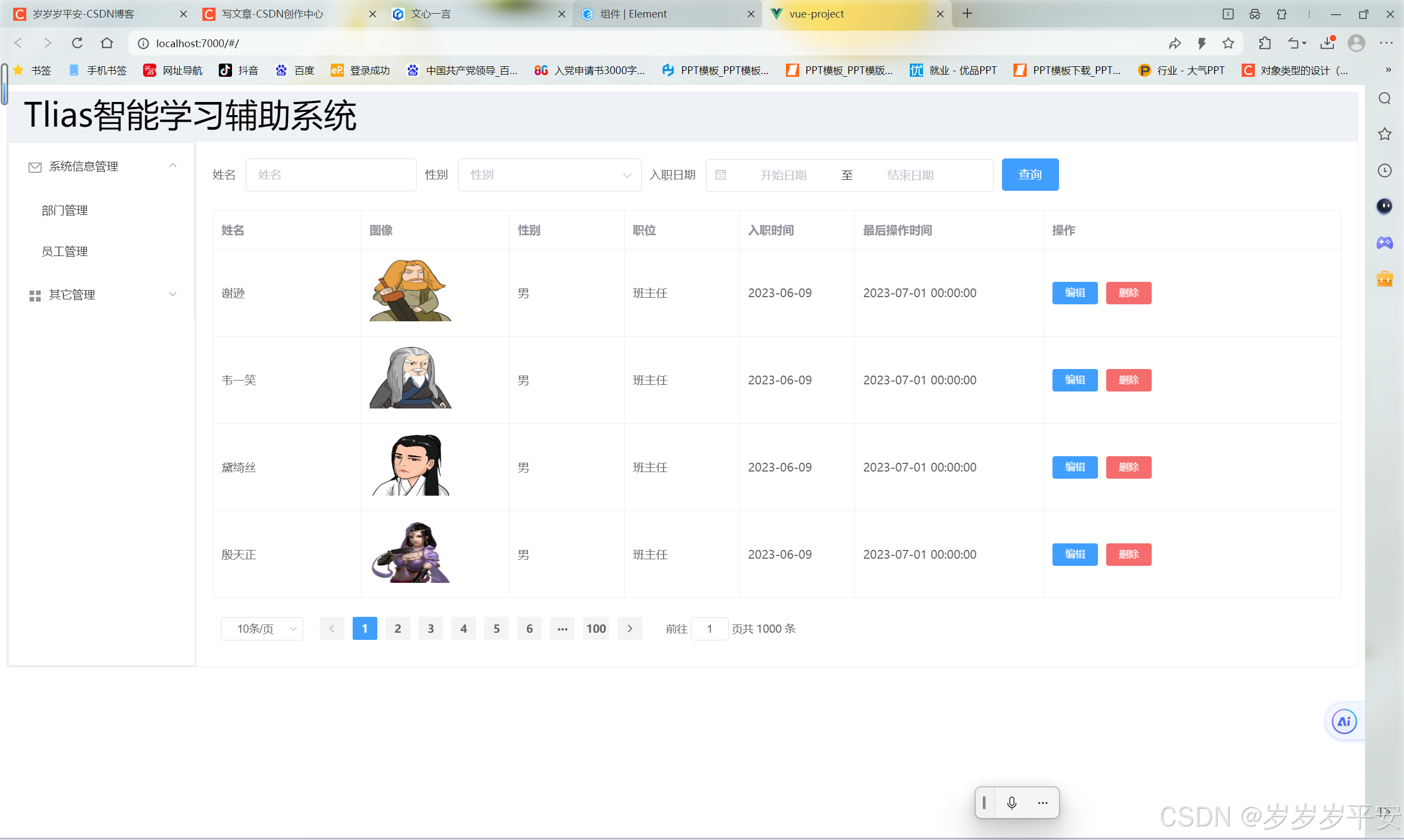
Task: Open the floating Ai assistant button
Action: (1344, 721)
